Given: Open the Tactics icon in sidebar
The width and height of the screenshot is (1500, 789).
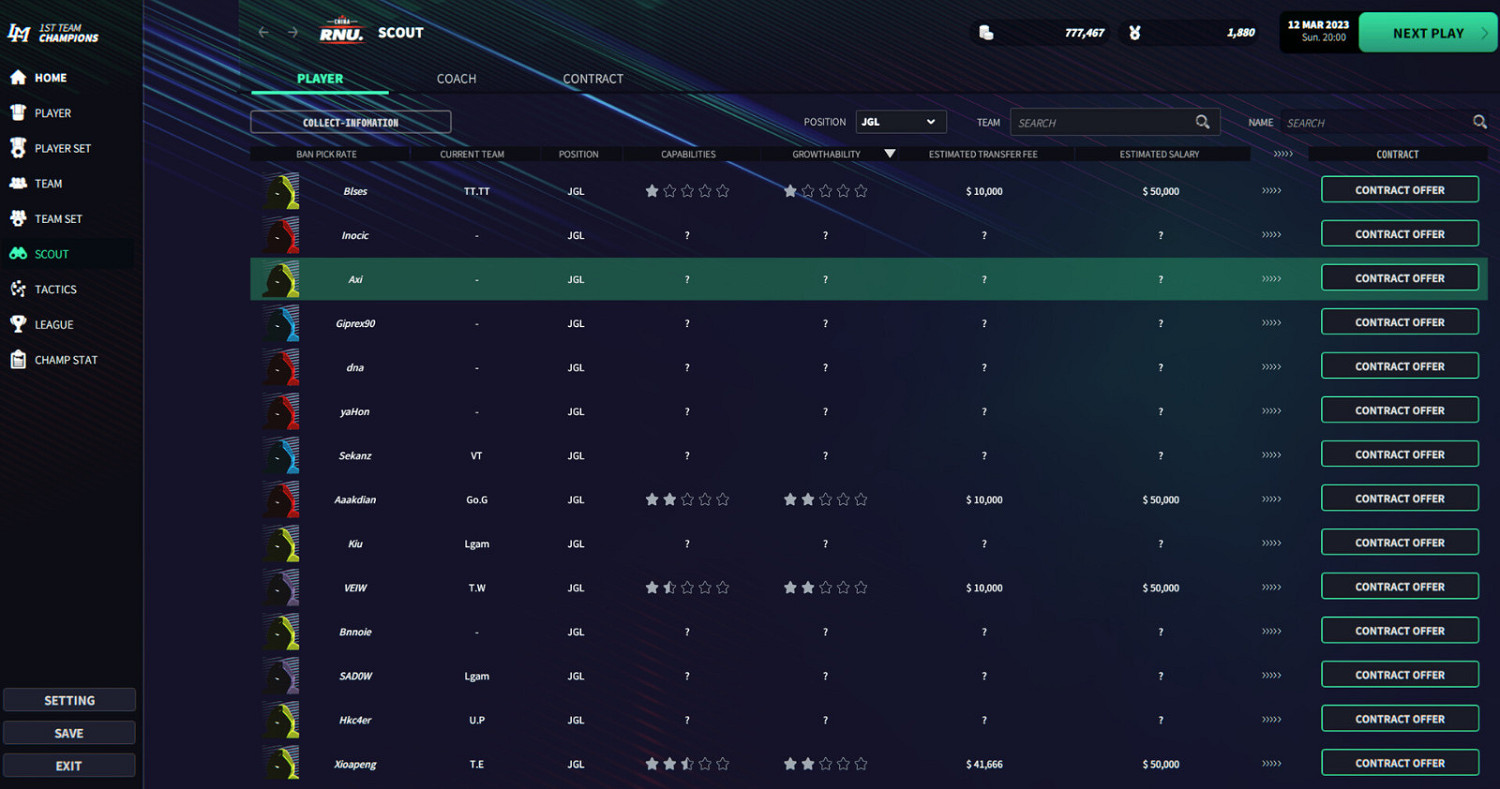Looking at the screenshot, I should (x=18, y=289).
